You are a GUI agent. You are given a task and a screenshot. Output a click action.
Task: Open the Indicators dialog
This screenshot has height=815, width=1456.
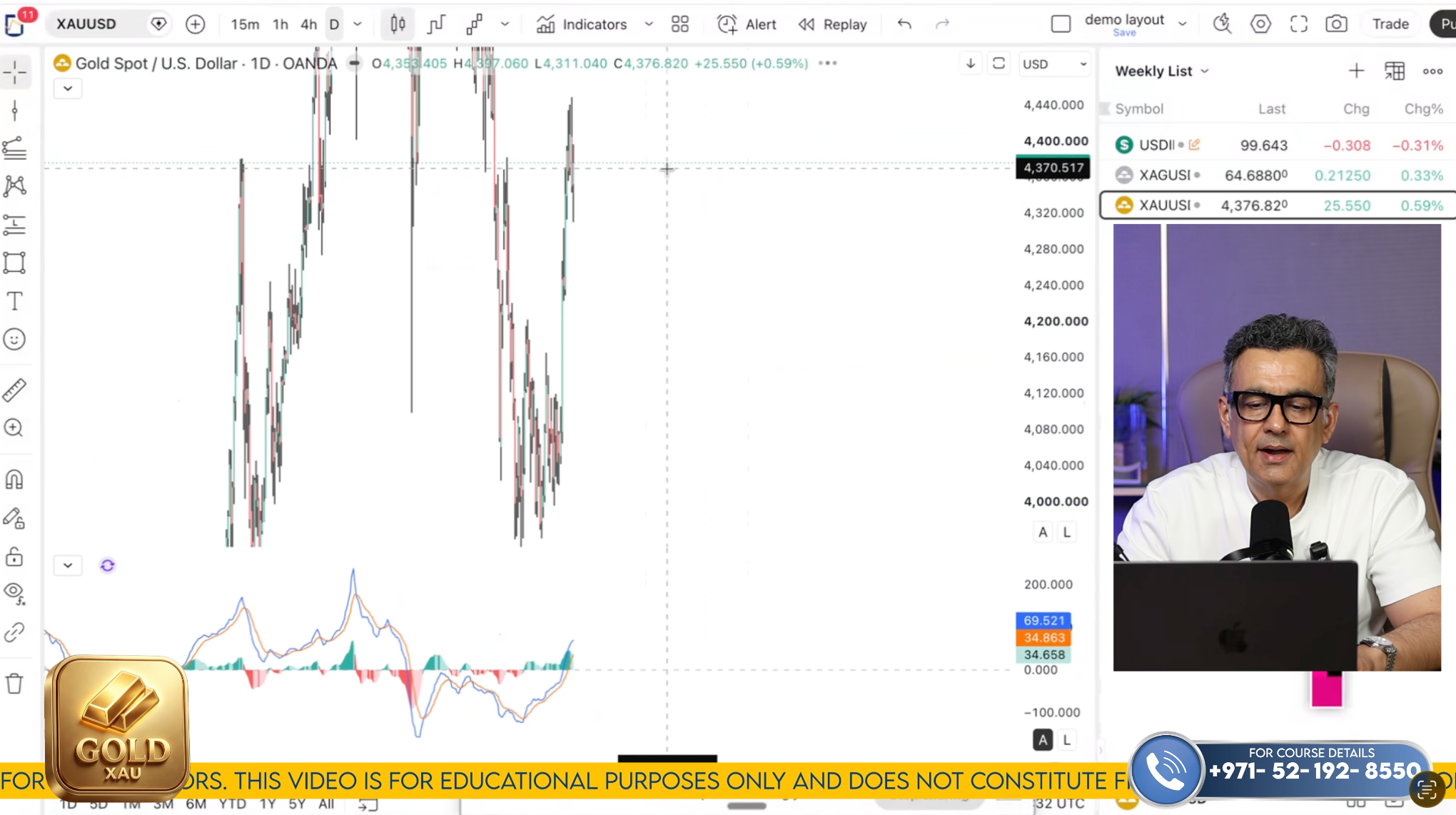click(582, 24)
